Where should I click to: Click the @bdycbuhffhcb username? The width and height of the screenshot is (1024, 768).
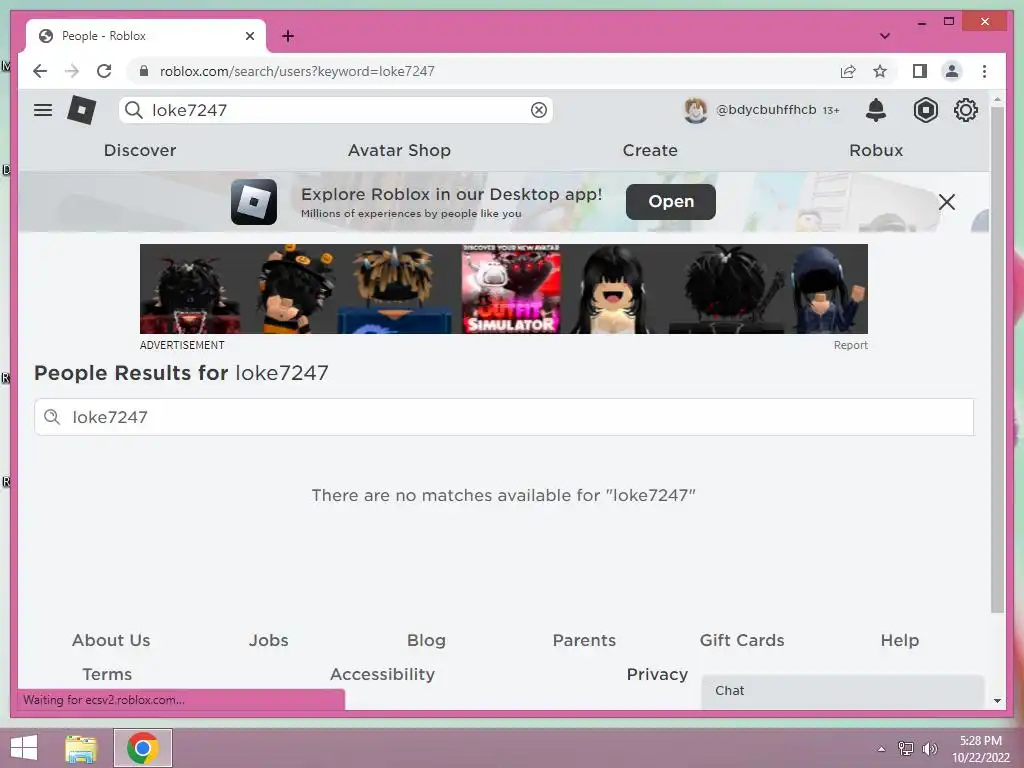(x=766, y=110)
